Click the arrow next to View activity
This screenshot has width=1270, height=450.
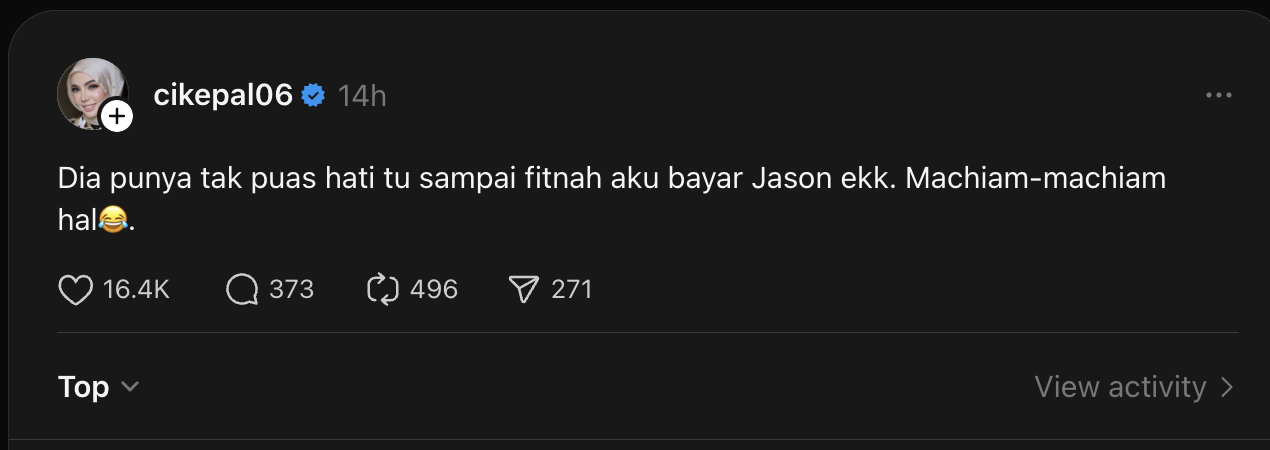coord(1228,387)
